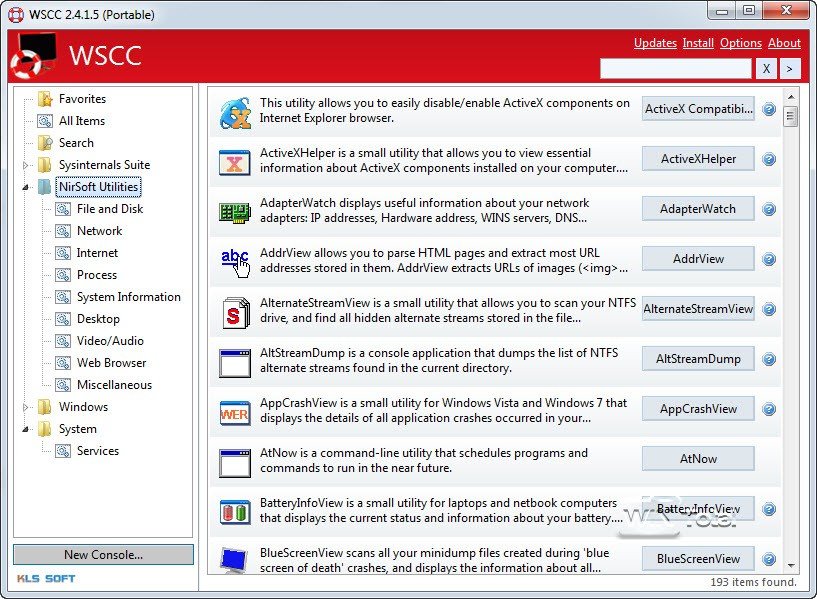This screenshot has width=817, height=599.
Task: Click the vertical scrollbar thumb
Action: 791,116
